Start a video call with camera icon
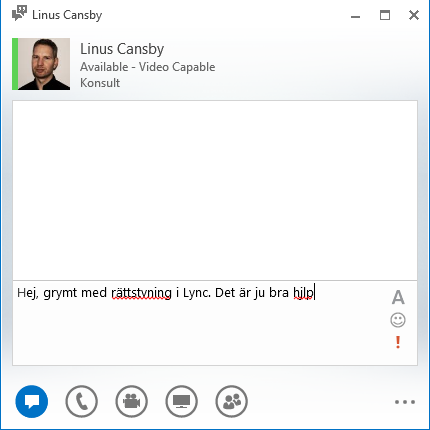This screenshot has height=430, width=430. [x=132, y=401]
